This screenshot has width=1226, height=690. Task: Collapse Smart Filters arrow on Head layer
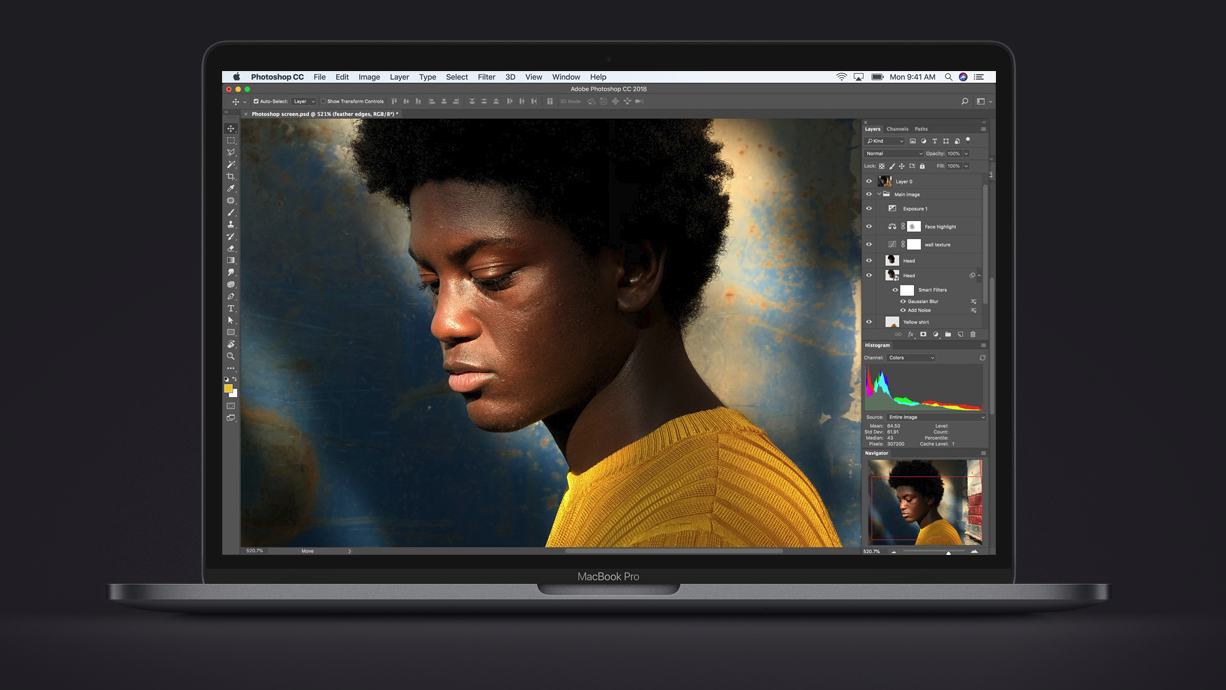(980, 275)
